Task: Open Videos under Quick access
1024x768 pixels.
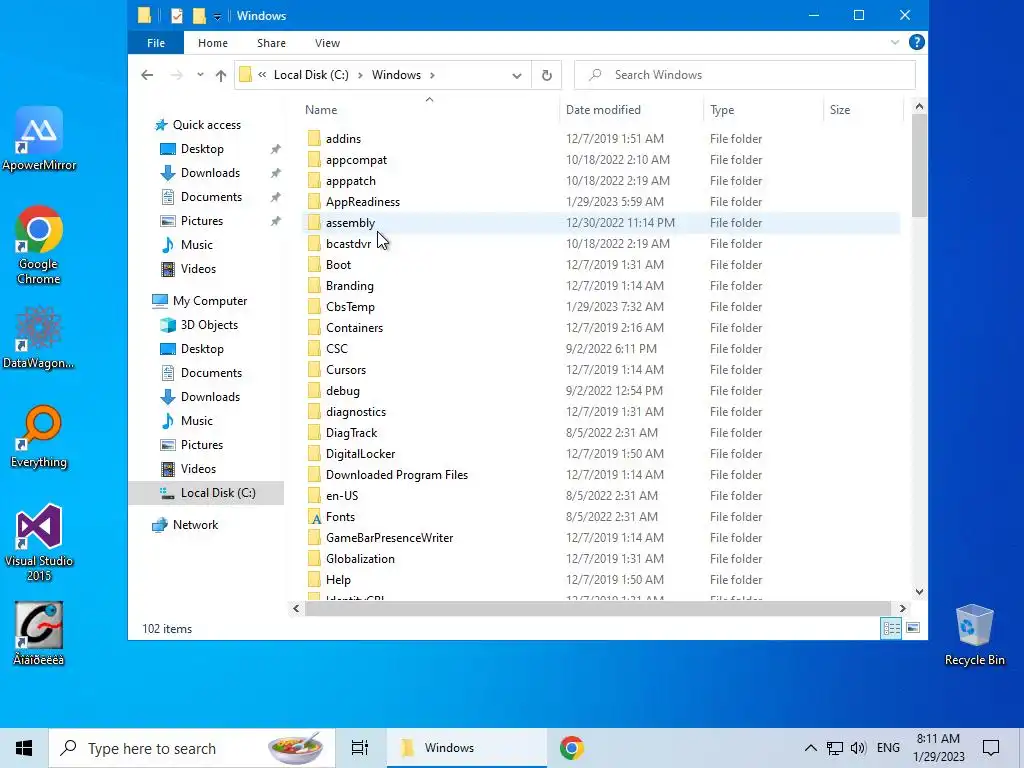Action: 198,269
